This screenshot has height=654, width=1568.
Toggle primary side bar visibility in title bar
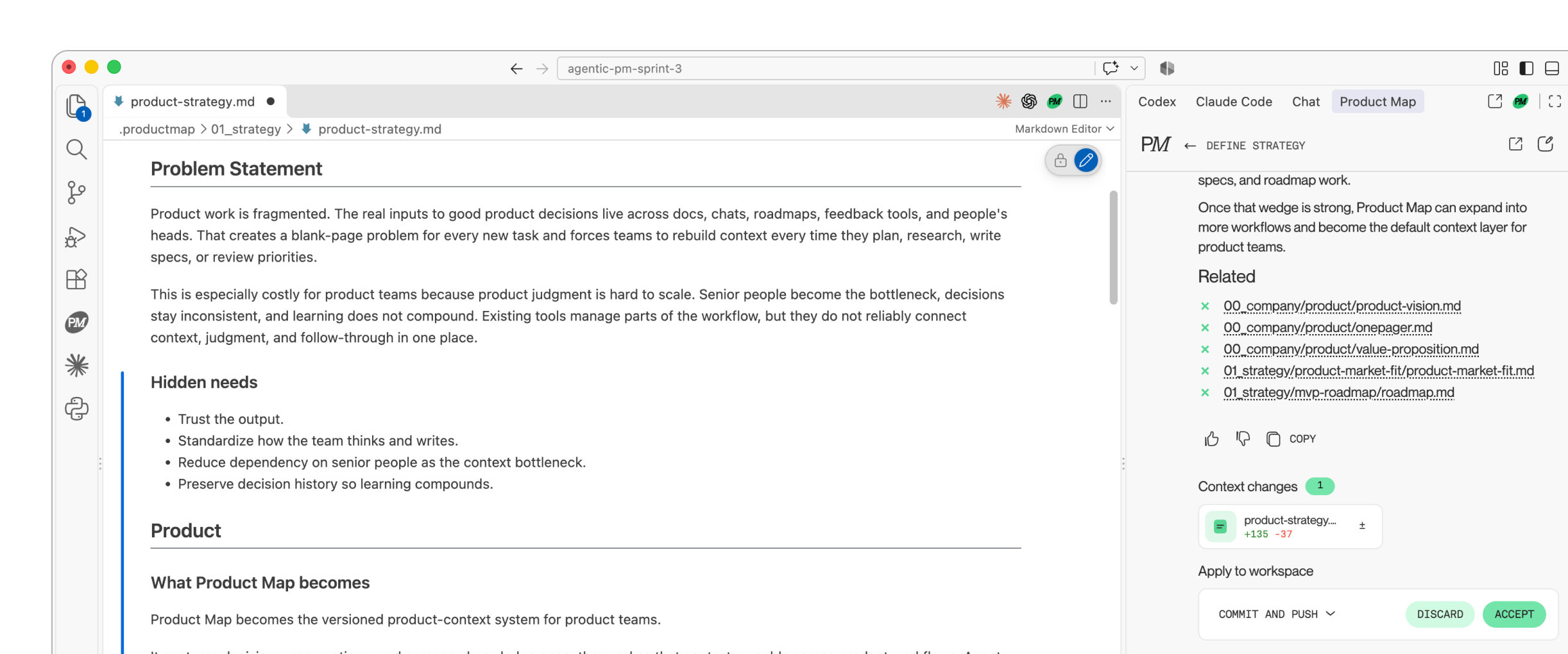(x=1526, y=69)
